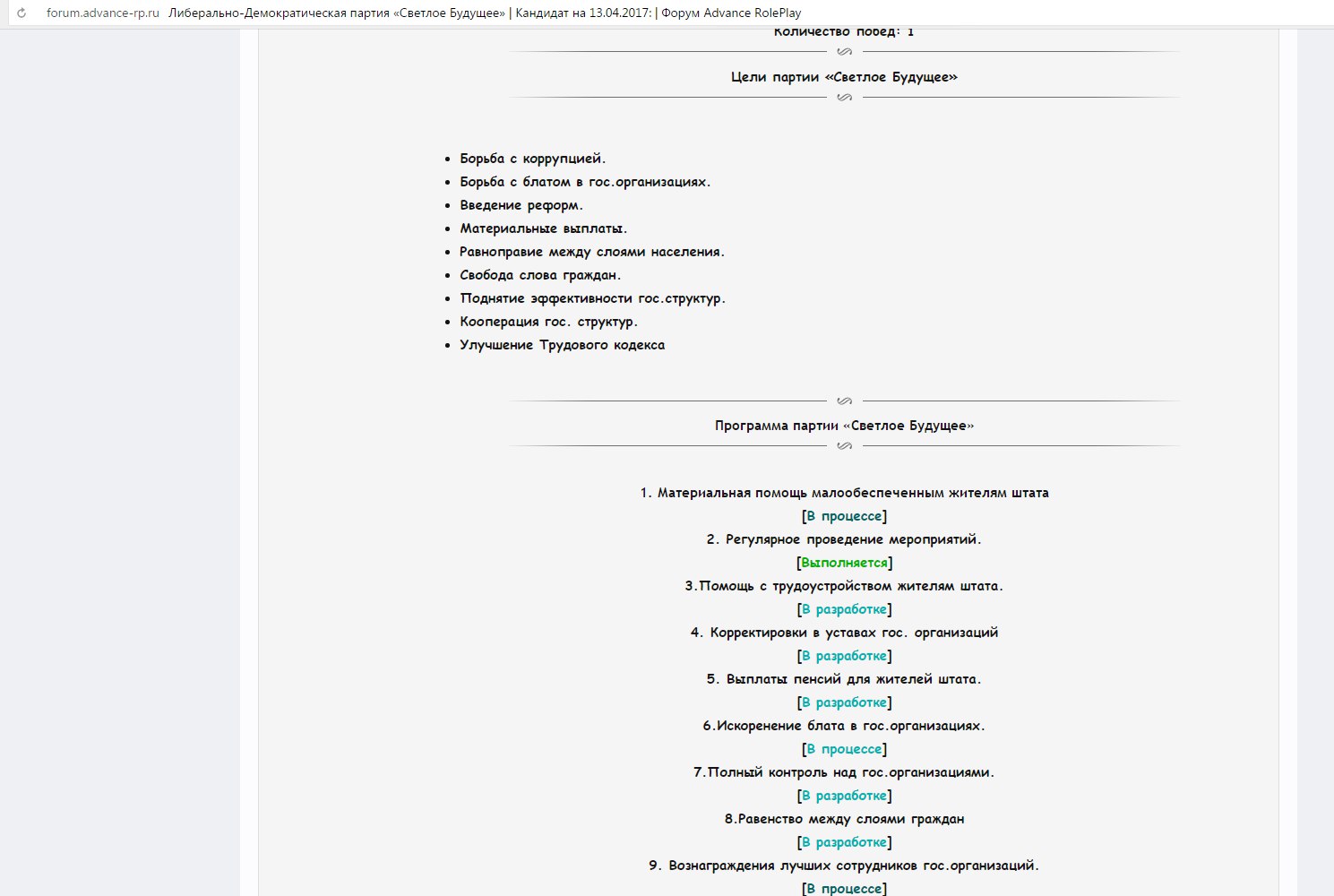Screen dimensions: 1334x896
Task: Click status '[В процессе]' under item 1
Action: (x=844, y=516)
